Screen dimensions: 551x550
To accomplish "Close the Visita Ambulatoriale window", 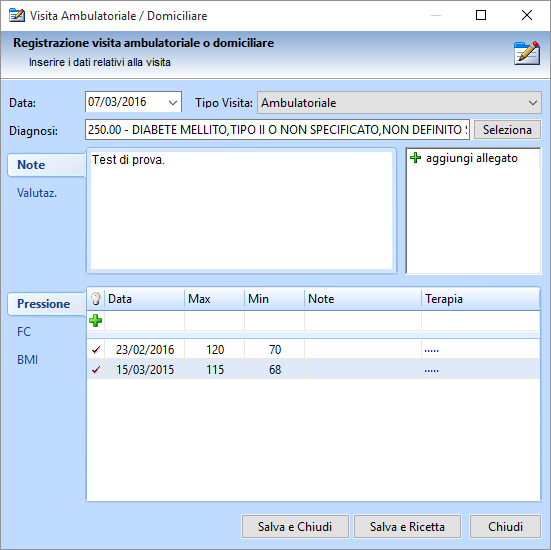I will point(527,15).
